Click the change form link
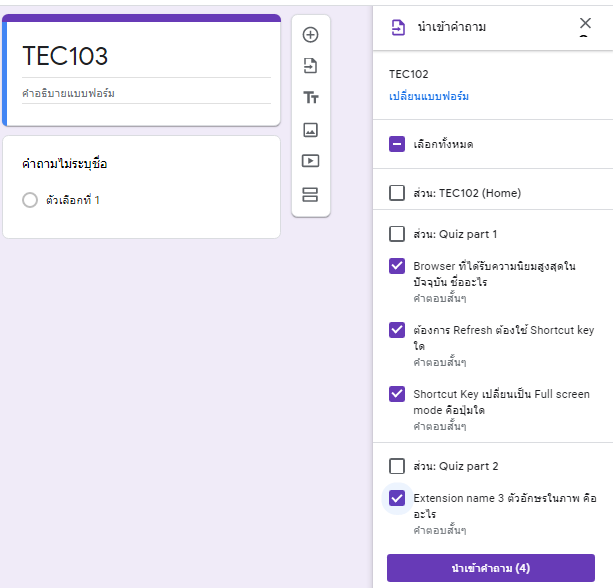 coord(429,97)
